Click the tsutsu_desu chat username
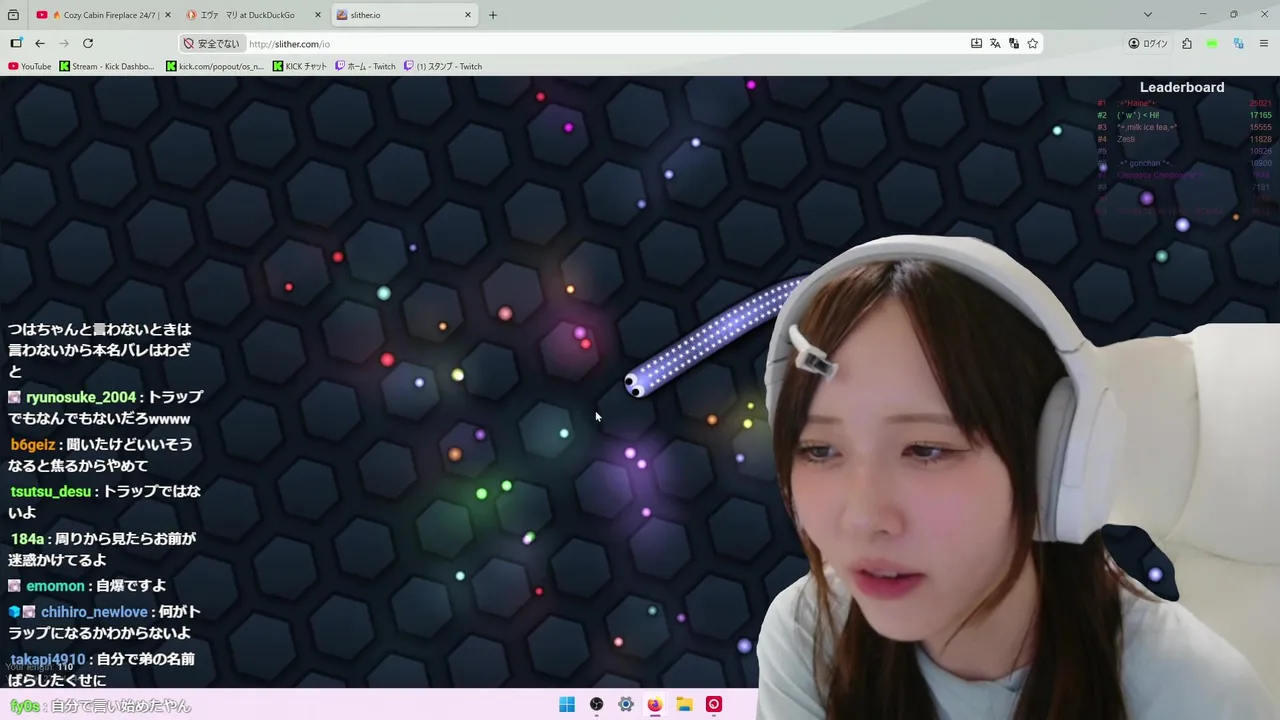Image resolution: width=1280 pixels, height=720 pixels. [x=51, y=491]
